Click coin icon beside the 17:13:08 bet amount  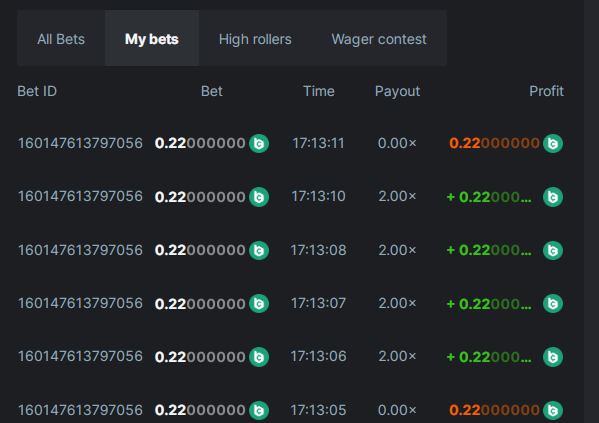pos(259,250)
